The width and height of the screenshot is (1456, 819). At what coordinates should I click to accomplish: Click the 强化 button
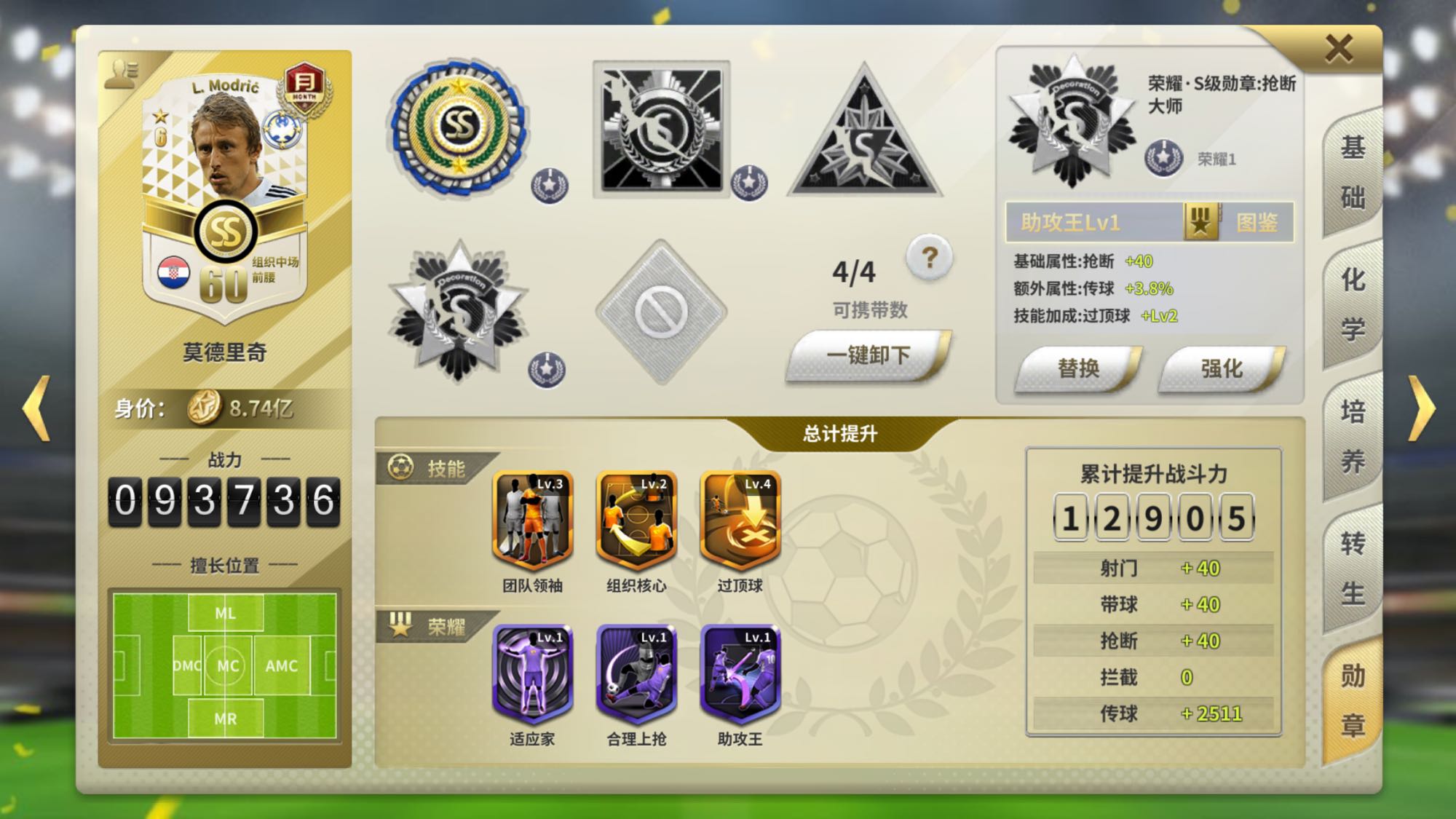coord(1222,368)
